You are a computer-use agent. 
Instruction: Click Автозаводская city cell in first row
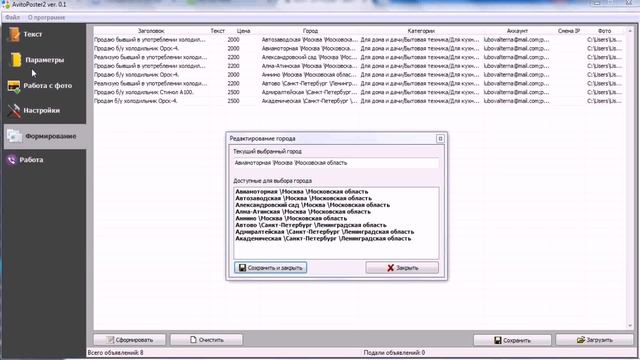[309, 40]
